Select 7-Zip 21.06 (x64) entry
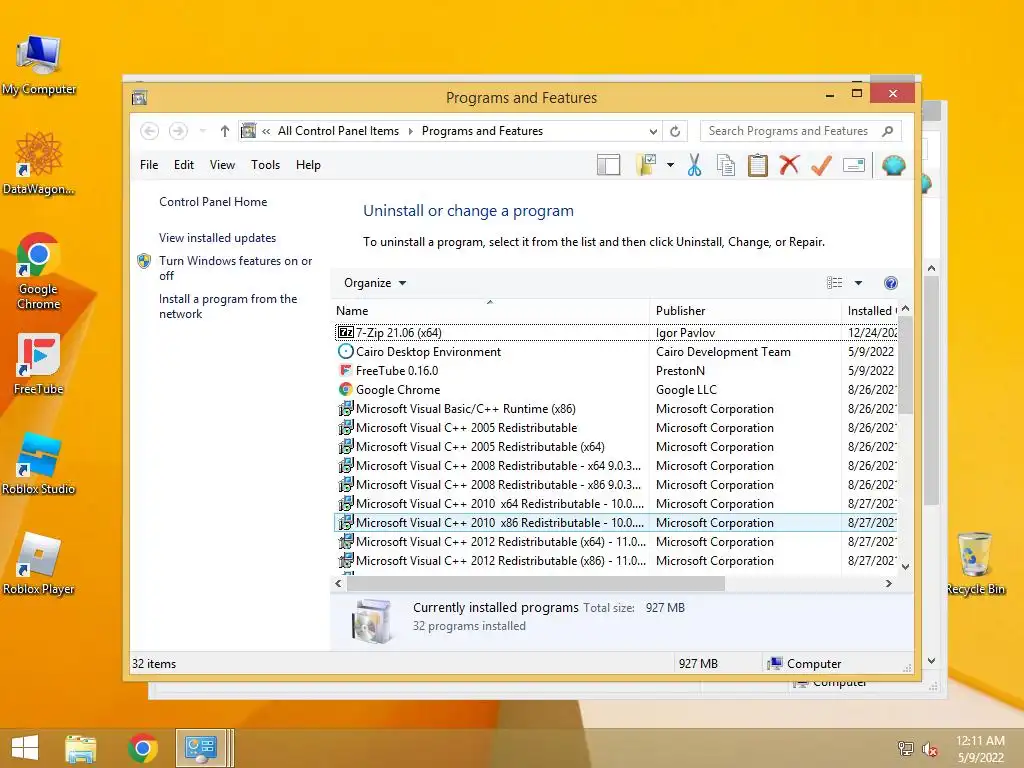1024x768 pixels. click(616, 332)
